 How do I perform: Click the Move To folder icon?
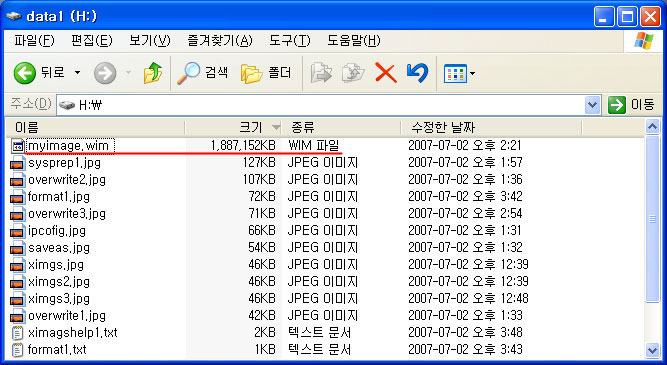pyautogui.click(x=321, y=73)
